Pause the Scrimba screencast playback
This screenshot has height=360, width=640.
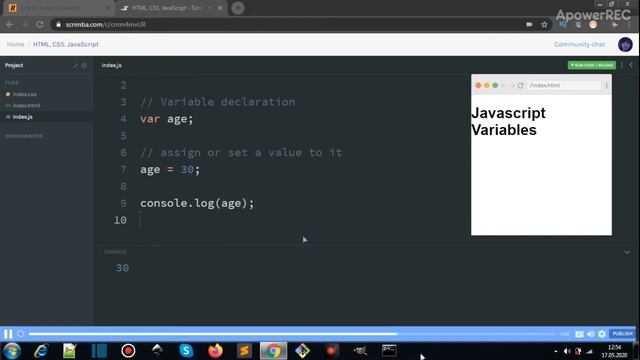[8, 334]
